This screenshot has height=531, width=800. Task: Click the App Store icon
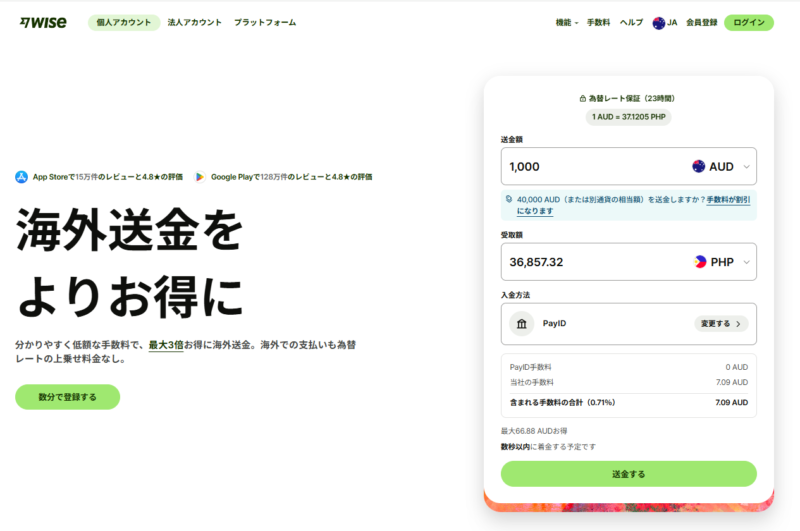[21, 177]
